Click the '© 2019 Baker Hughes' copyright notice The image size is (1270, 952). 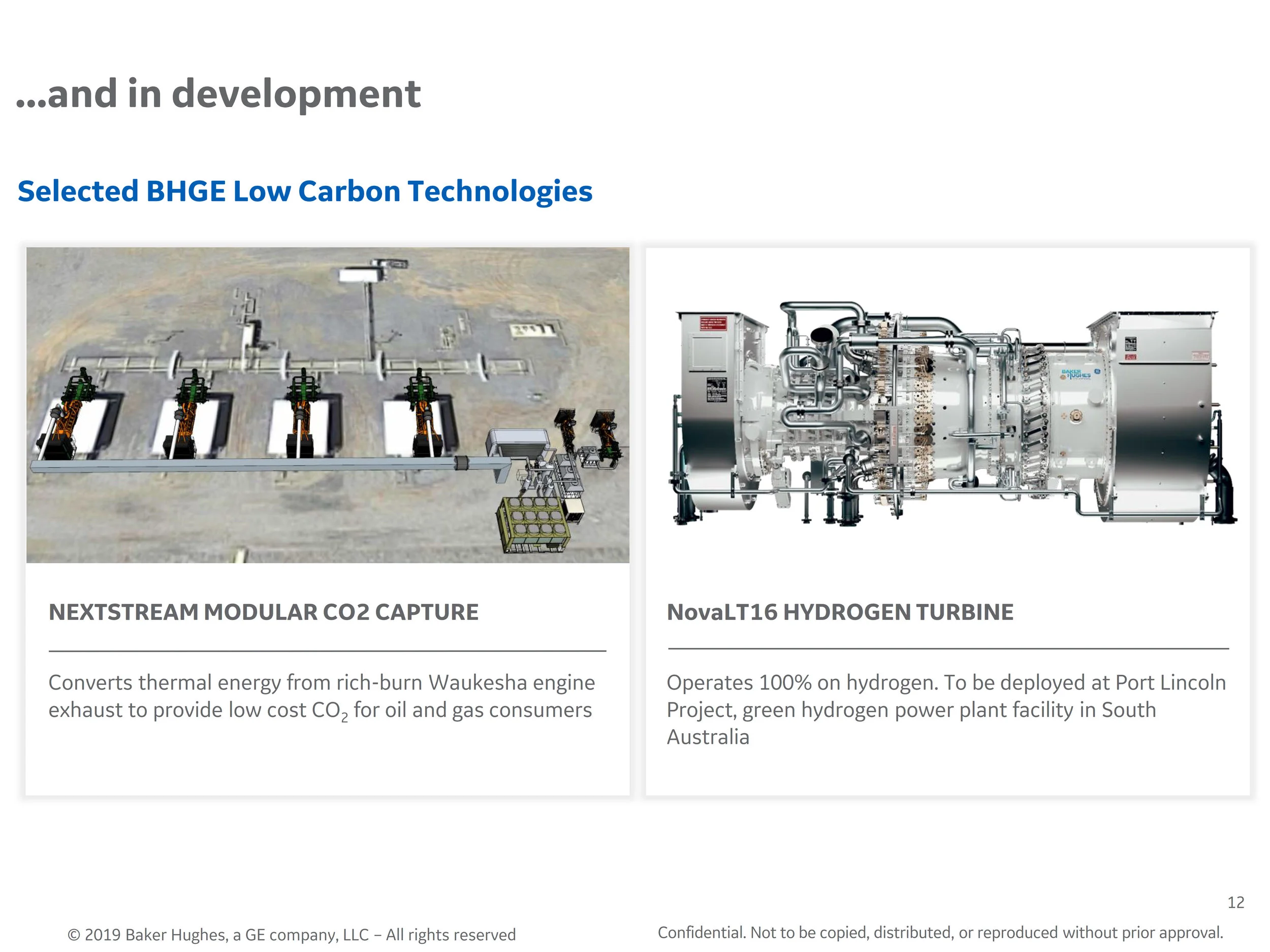(292, 935)
